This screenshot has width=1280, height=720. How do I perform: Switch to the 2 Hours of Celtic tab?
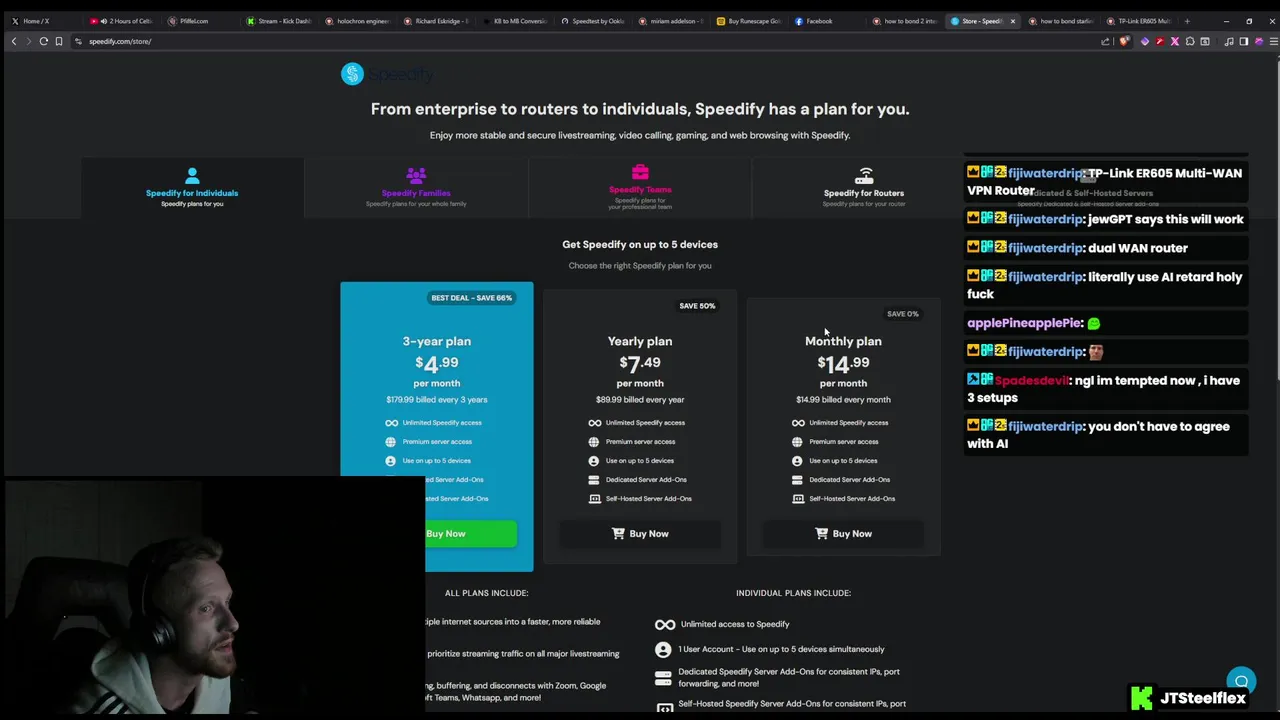point(122,21)
